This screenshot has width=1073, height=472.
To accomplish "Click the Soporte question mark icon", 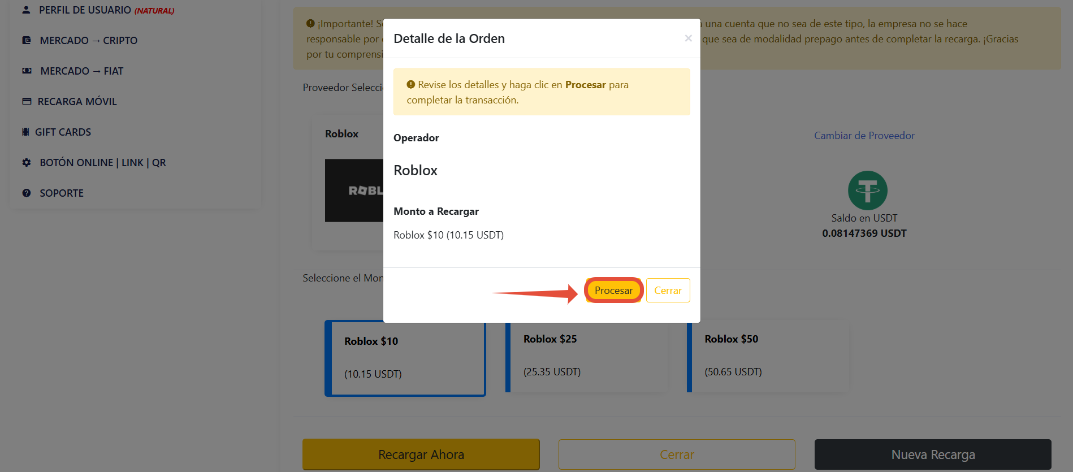I will [26, 193].
